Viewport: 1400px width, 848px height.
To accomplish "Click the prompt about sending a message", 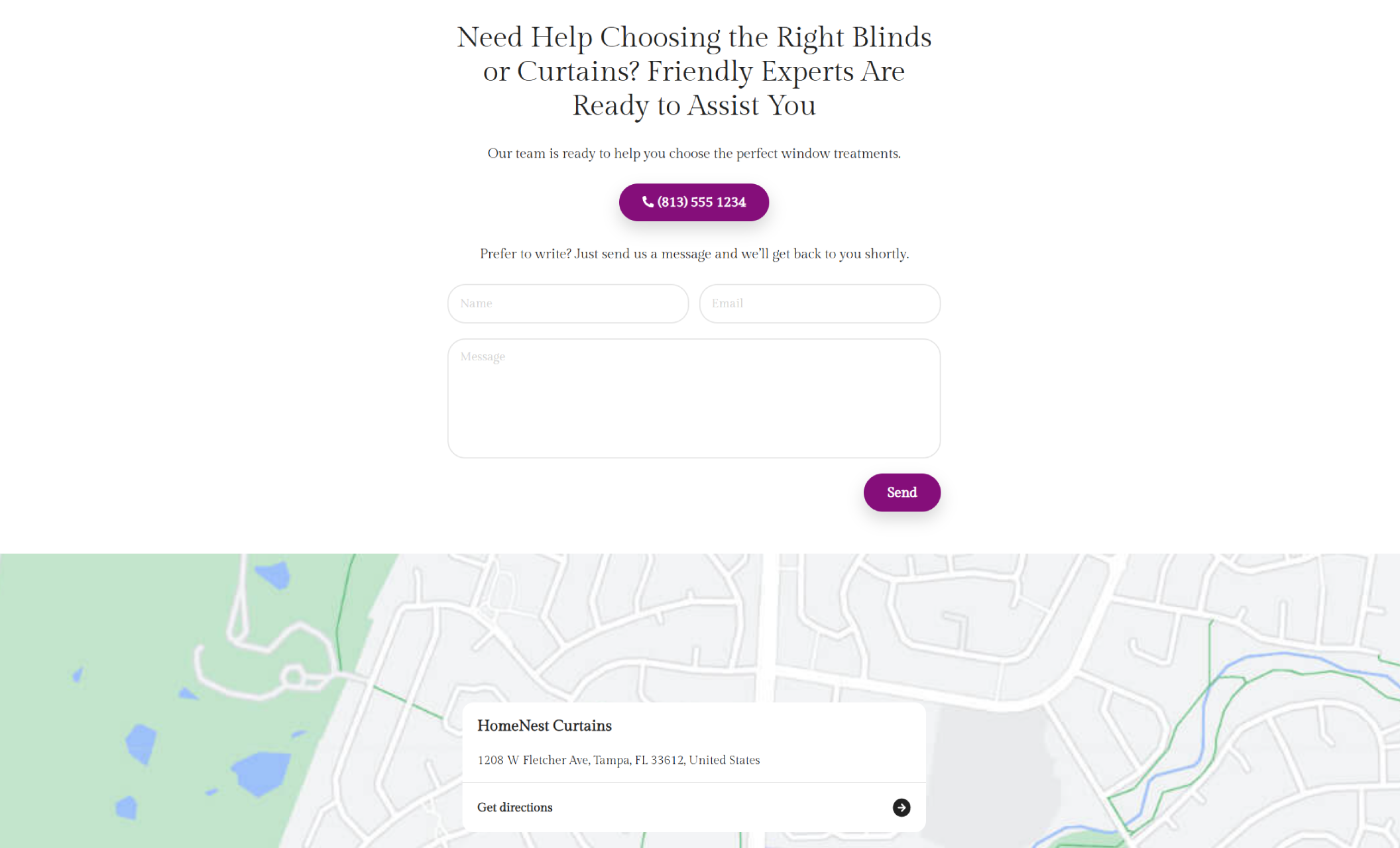I will pyautogui.click(x=693, y=253).
